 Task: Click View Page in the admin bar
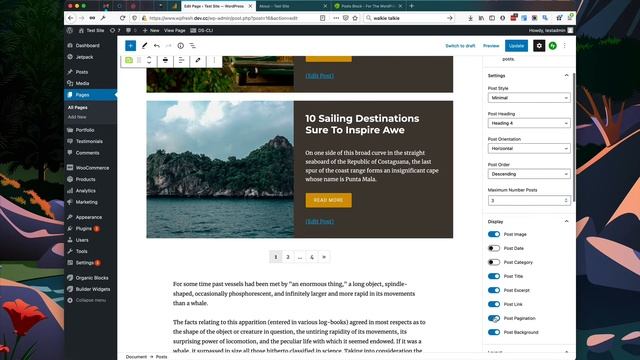click(175, 30)
